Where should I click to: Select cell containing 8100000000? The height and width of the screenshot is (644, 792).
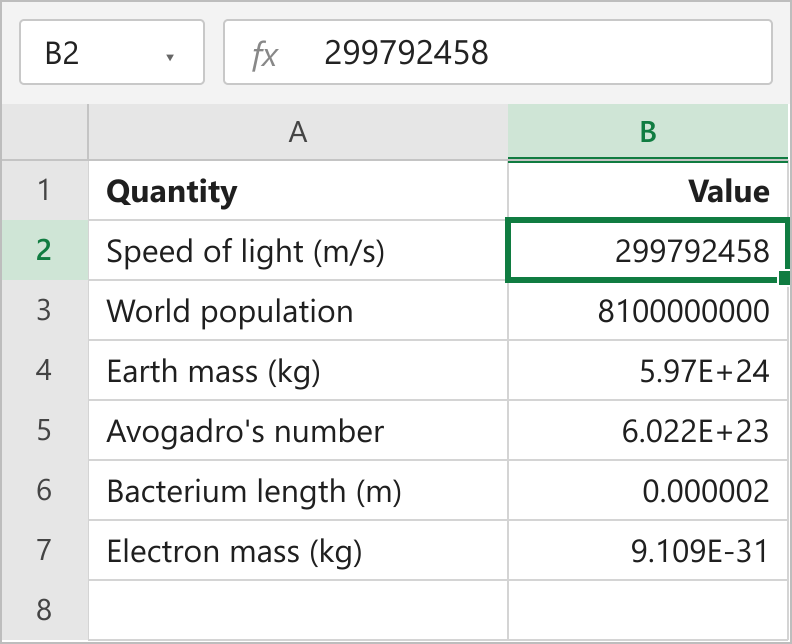[x=648, y=310]
